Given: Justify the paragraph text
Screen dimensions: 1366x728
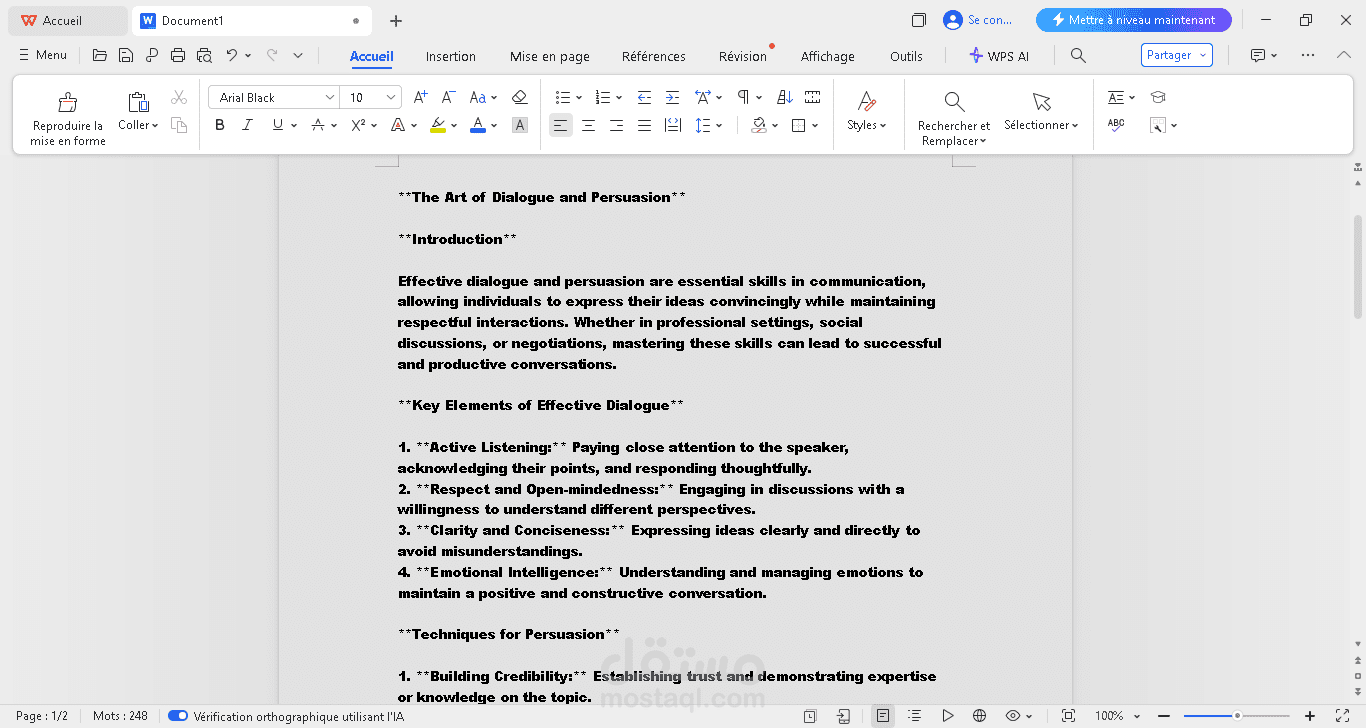Looking at the screenshot, I should point(644,125).
